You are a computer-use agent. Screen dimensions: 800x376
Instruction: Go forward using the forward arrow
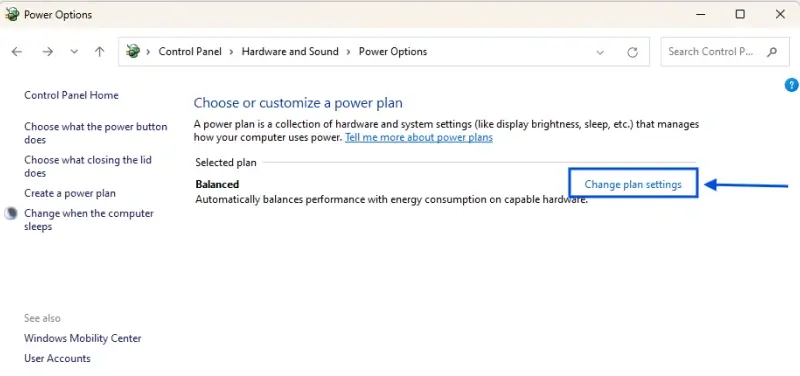pos(47,52)
